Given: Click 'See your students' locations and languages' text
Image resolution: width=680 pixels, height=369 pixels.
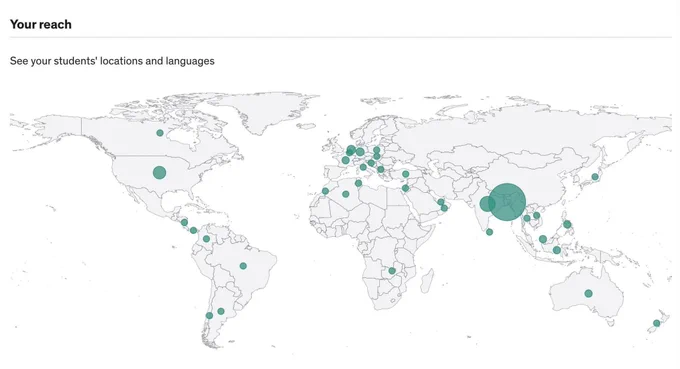Looking at the screenshot, I should coord(112,61).
